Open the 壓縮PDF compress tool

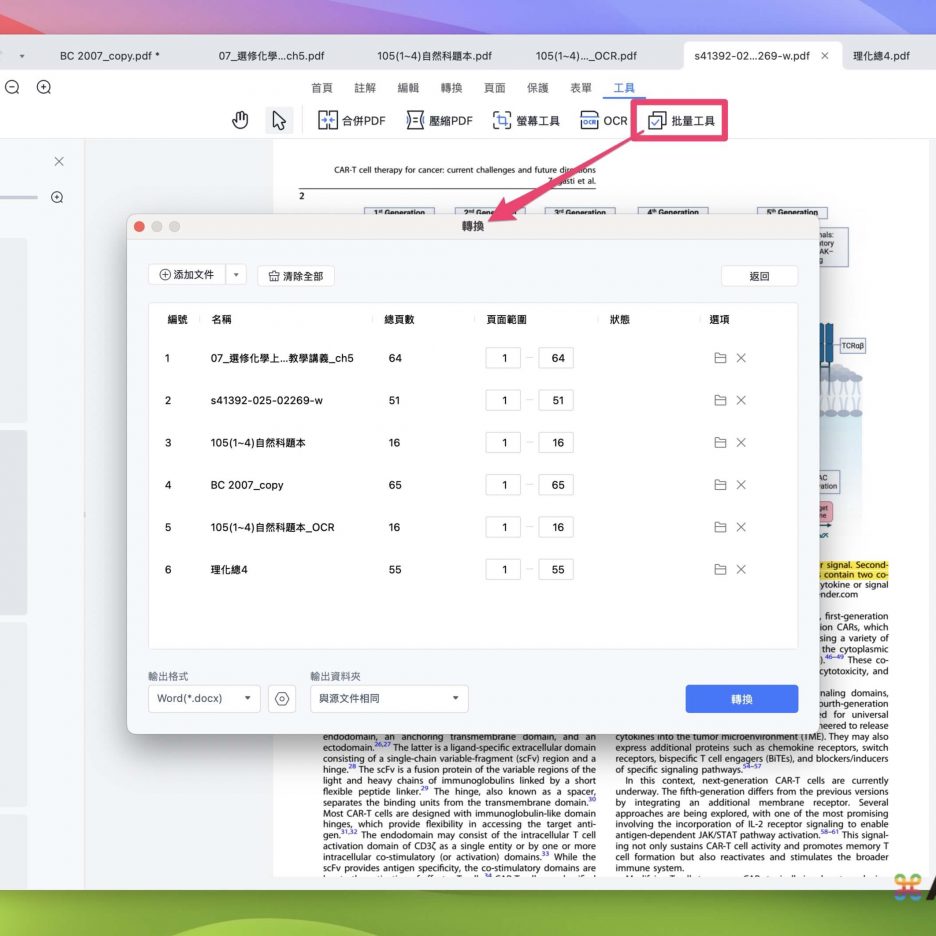(x=439, y=121)
